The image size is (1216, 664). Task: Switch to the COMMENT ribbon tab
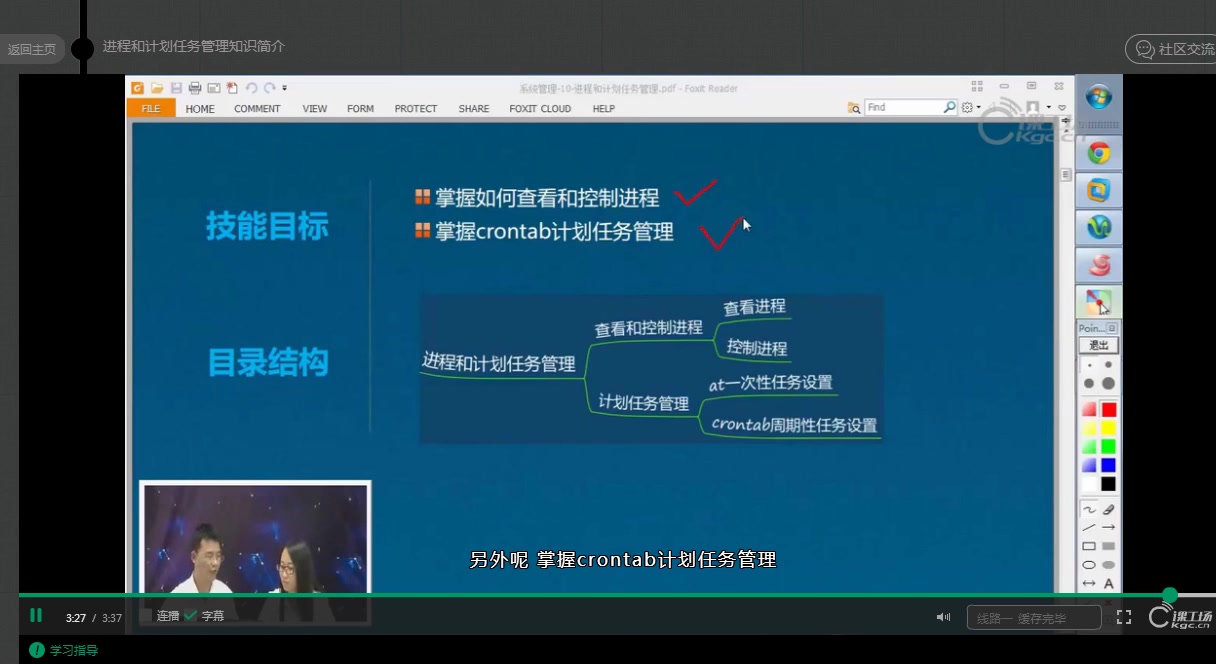(257, 108)
